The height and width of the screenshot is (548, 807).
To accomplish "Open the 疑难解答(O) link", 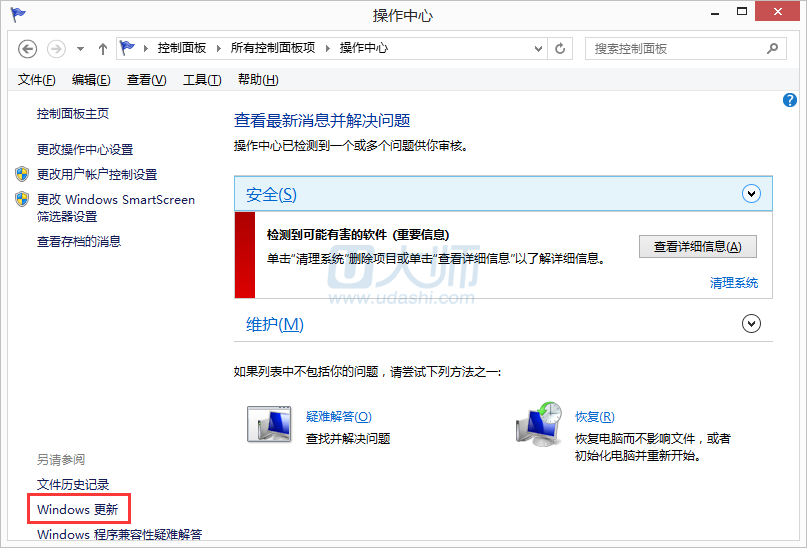I will point(339,416).
